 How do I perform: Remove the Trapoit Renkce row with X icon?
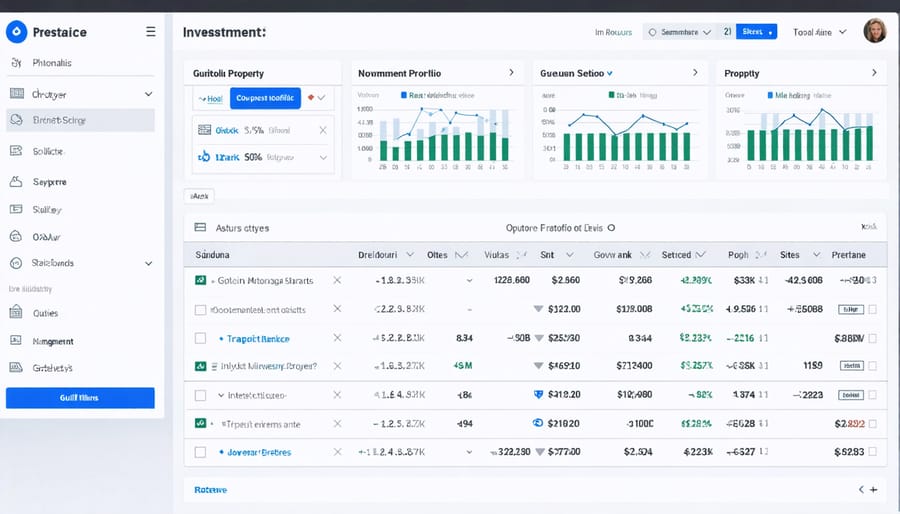(x=337, y=338)
